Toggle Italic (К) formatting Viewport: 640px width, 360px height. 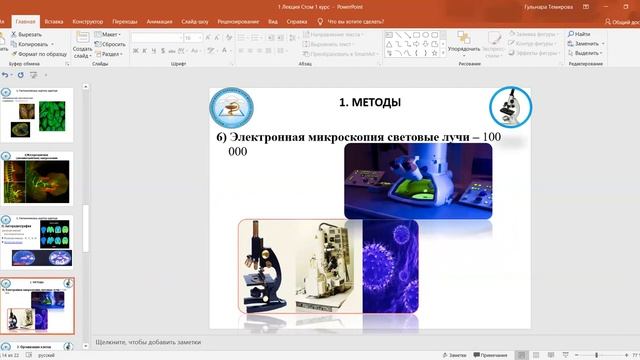tap(144, 51)
